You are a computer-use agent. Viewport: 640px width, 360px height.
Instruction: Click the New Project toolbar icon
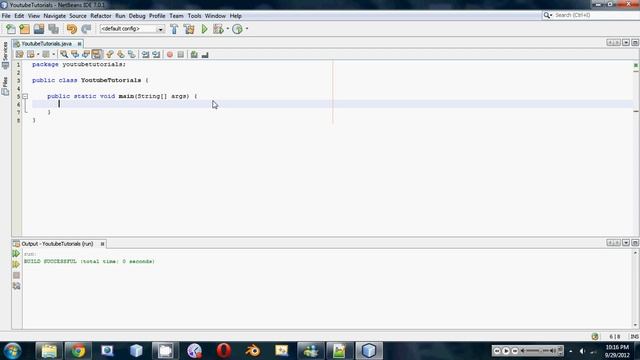[24, 29]
